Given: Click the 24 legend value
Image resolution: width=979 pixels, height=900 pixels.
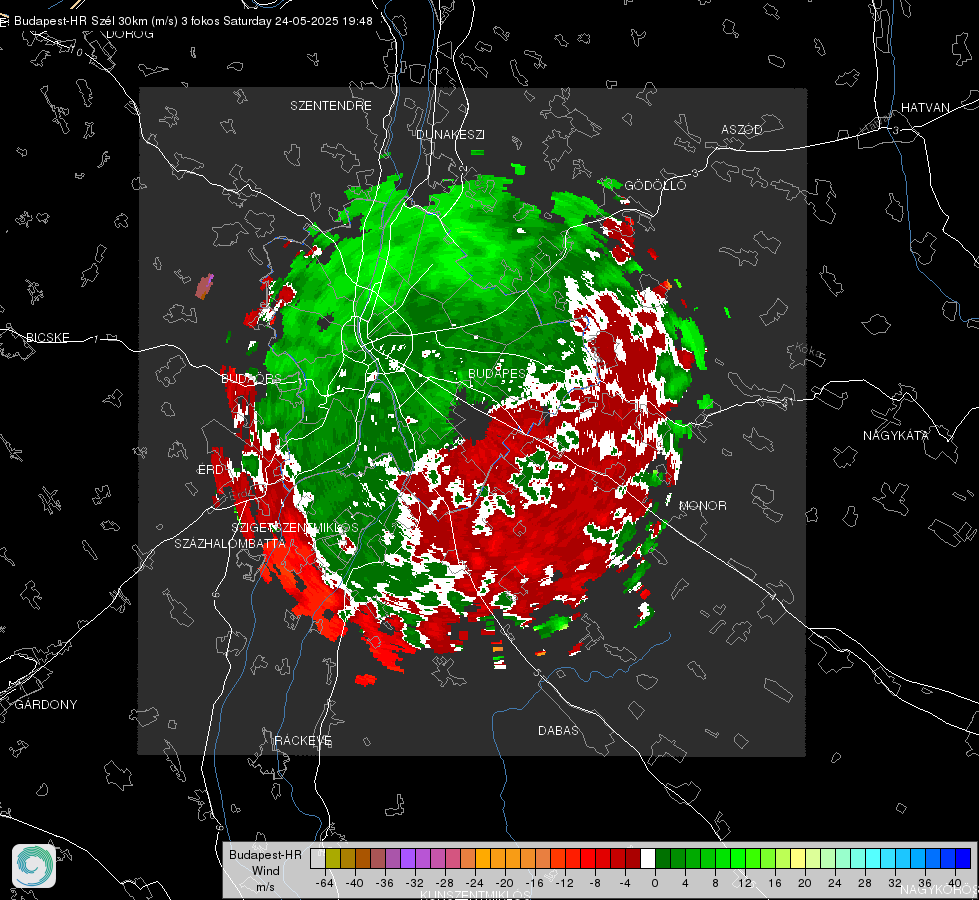Looking at the screenshot, I should point(835,883).
